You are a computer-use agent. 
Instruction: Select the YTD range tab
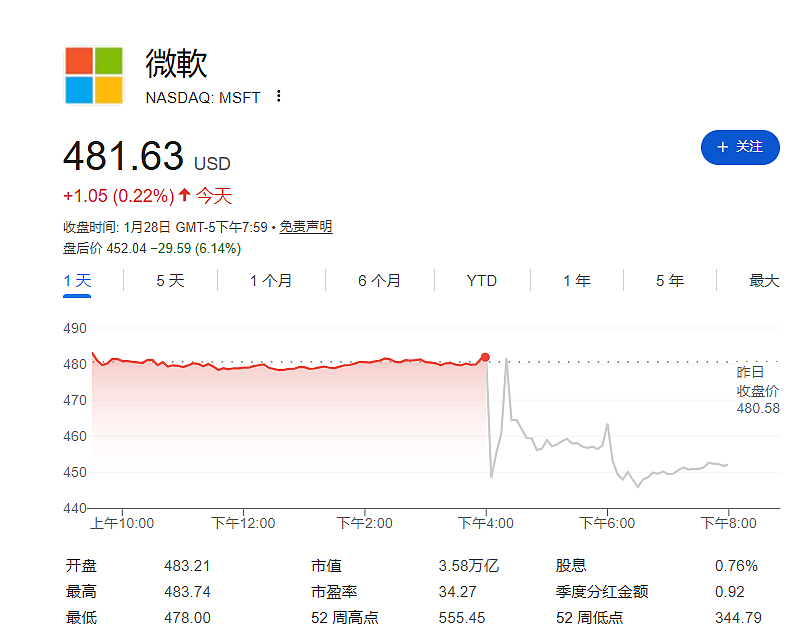482,281
